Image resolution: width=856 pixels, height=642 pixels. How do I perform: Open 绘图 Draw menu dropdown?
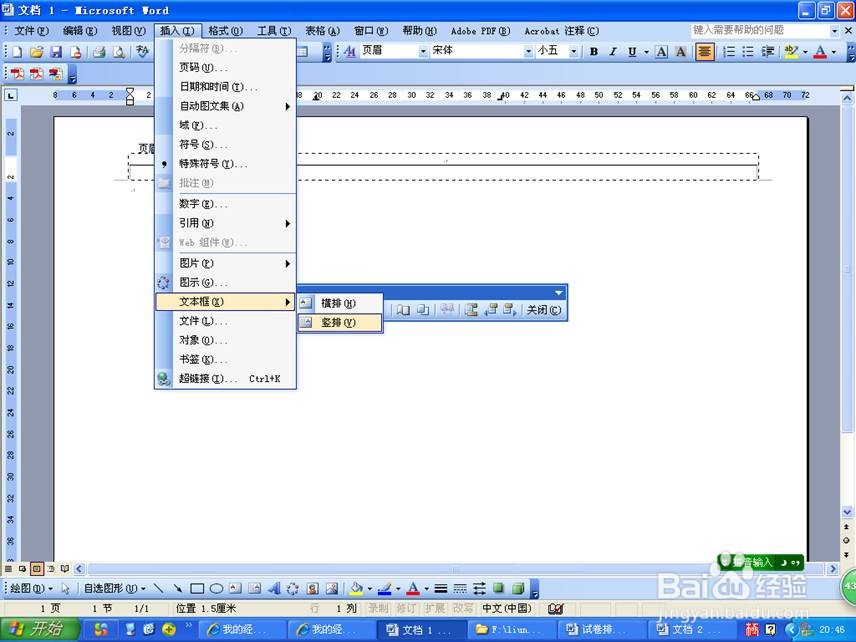(x=32, y=588)
